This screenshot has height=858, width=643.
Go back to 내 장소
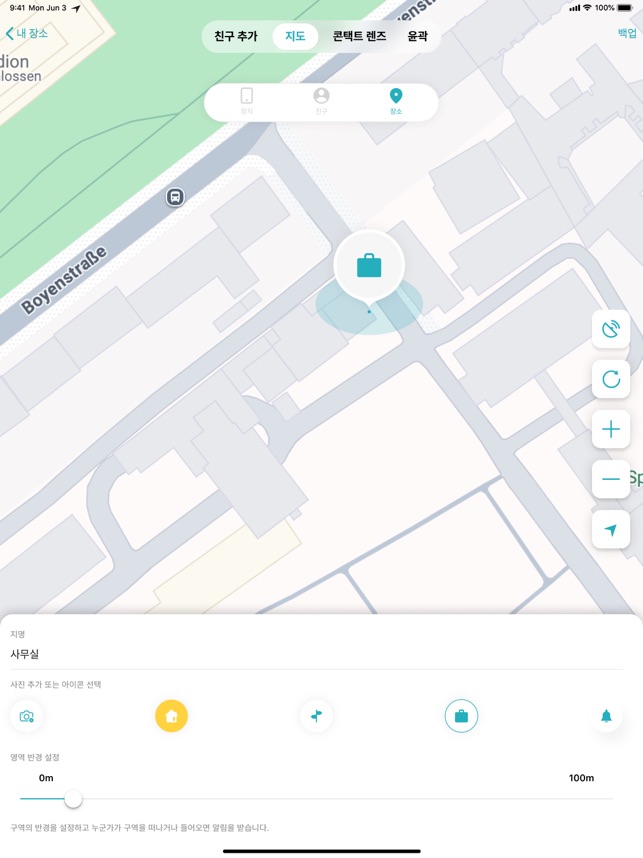click(x=27, y=33)
